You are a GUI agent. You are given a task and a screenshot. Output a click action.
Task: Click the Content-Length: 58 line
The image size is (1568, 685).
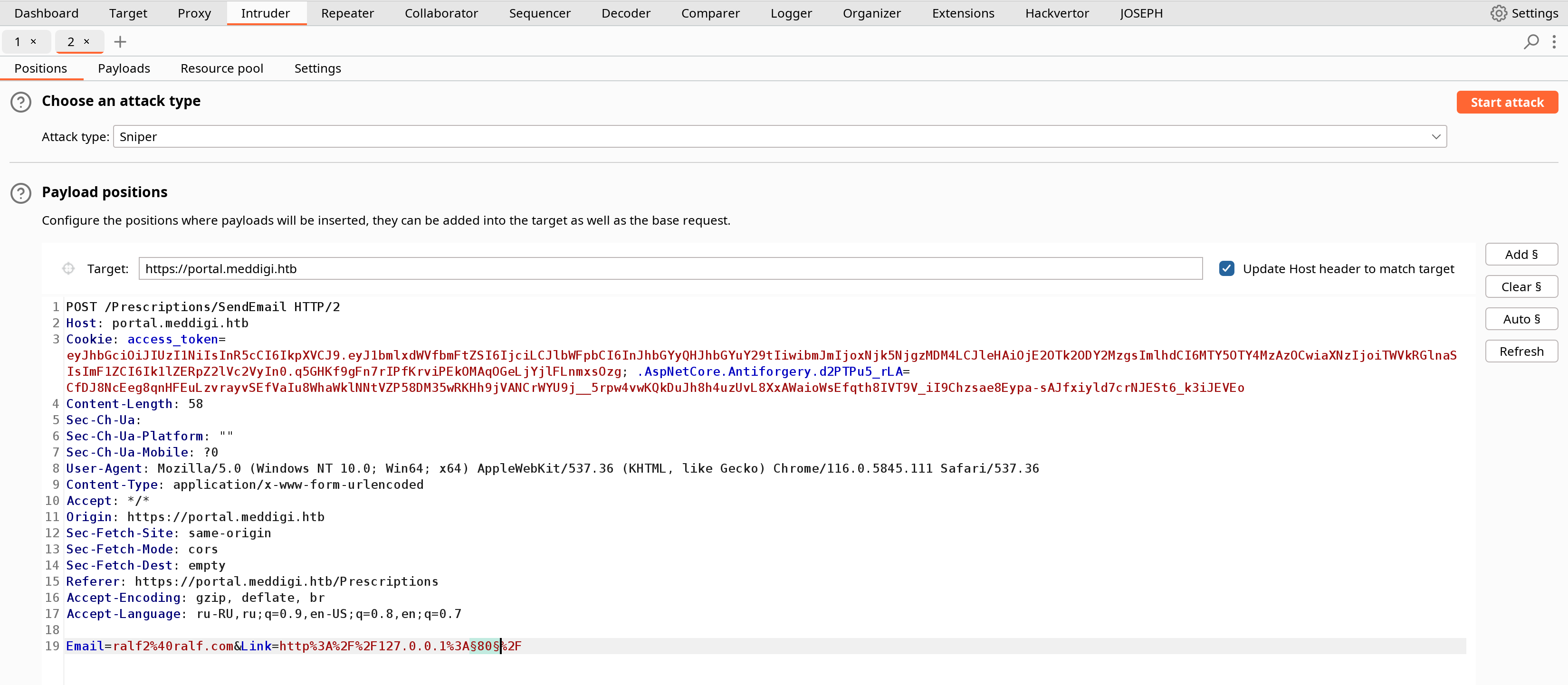(134, 403)
